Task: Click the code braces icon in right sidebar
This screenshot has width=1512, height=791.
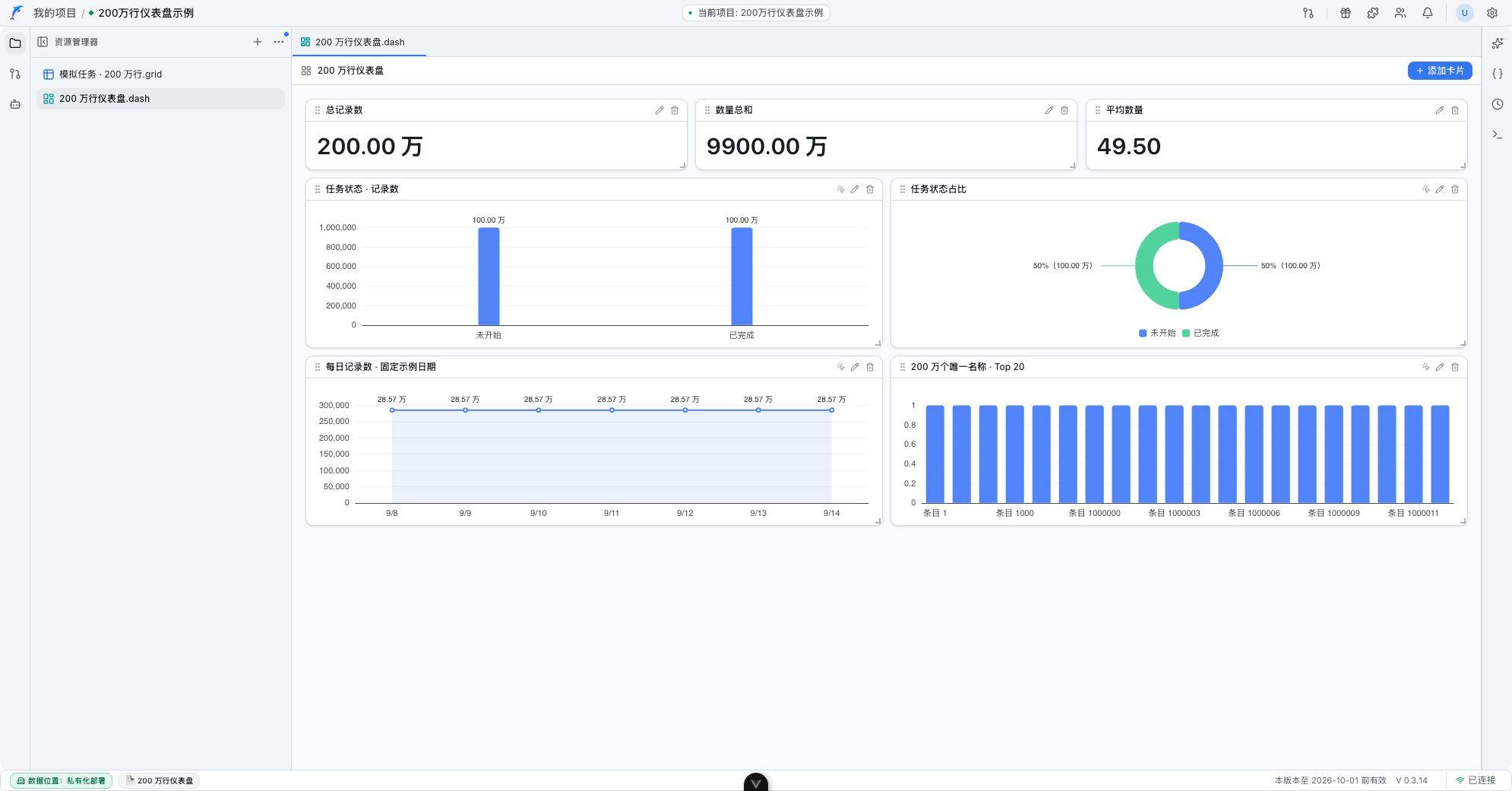Action: pyautogui.click(x=1497, y=74)
